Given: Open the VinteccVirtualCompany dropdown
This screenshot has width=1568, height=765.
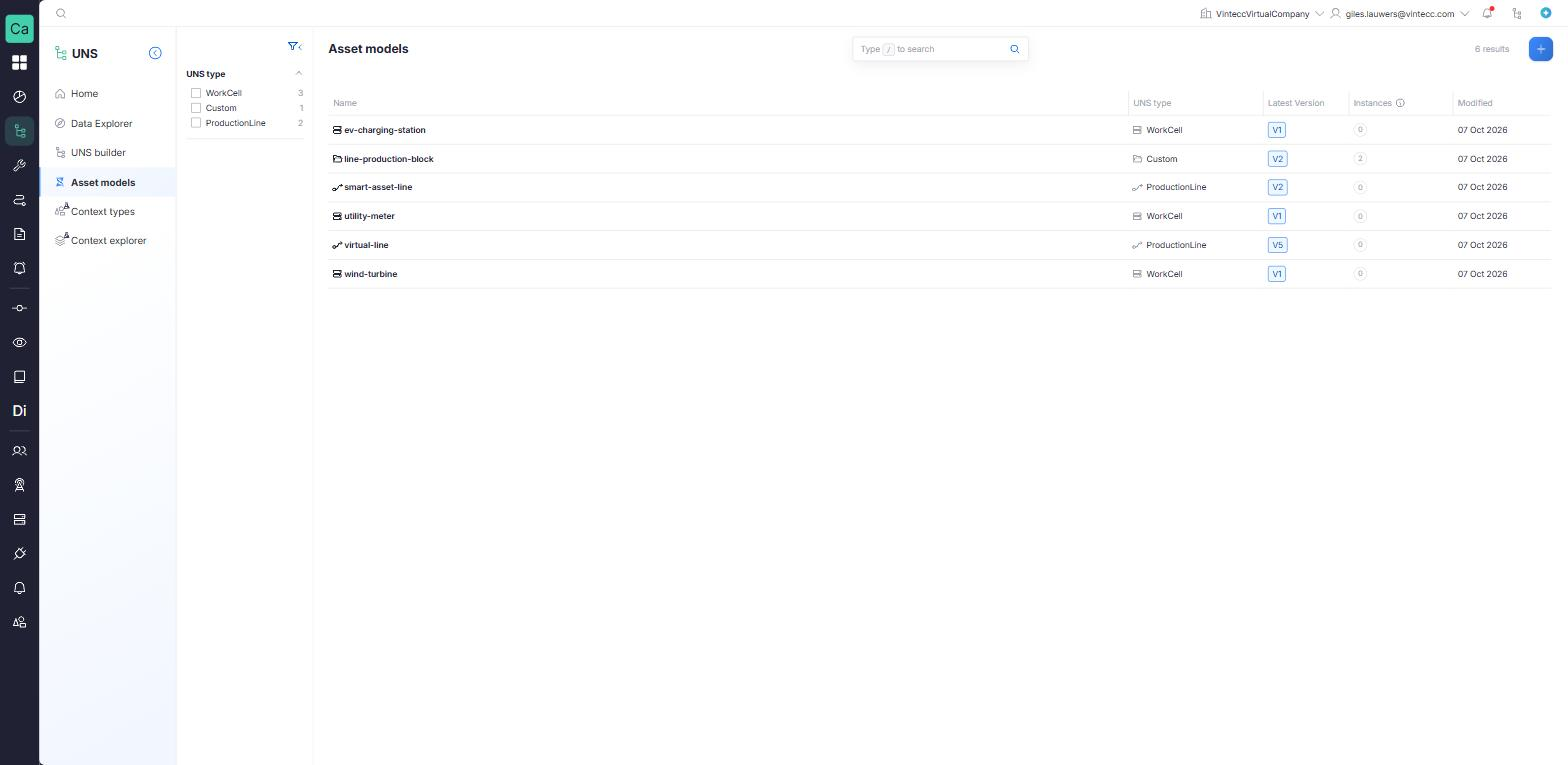Looking at the screenshot, I should tap(1262, 14).
